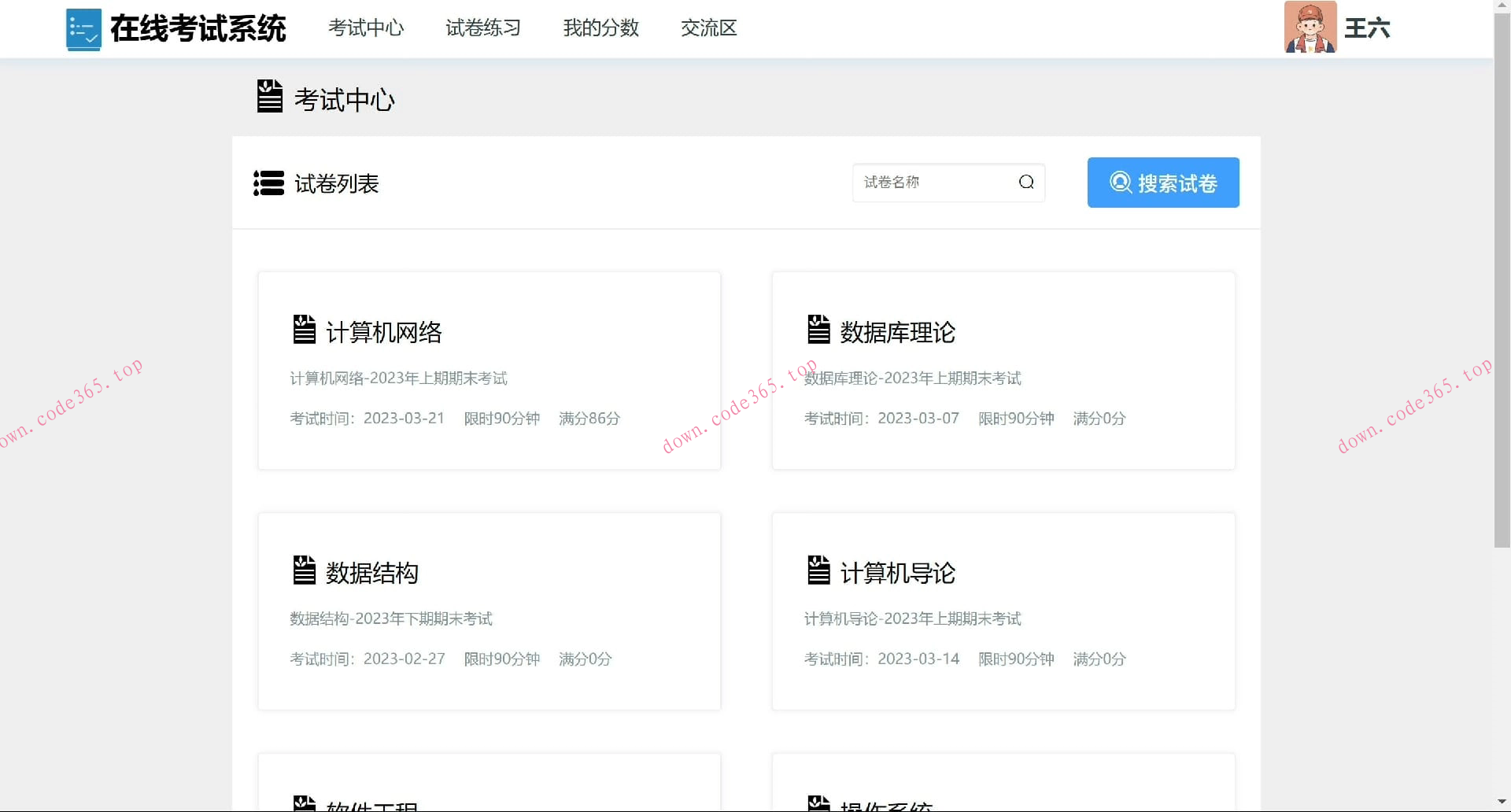1511x812 pixels.
Task: Click the document icon on 计算机网络 card
Action: 304,329
